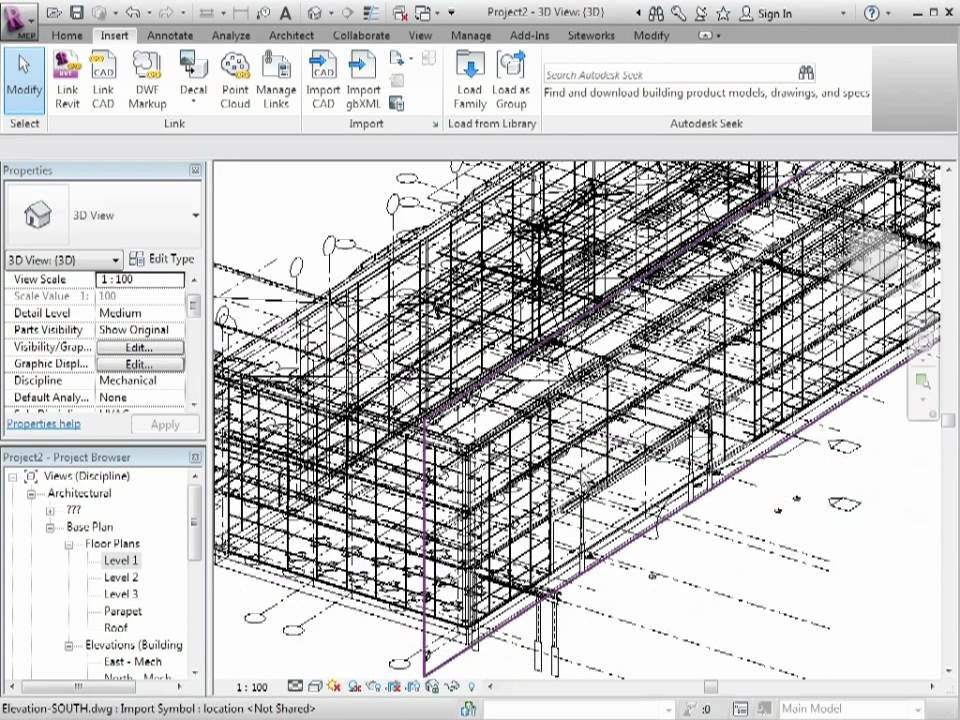Click the Apply button in Properties

(x=165, y=424)
